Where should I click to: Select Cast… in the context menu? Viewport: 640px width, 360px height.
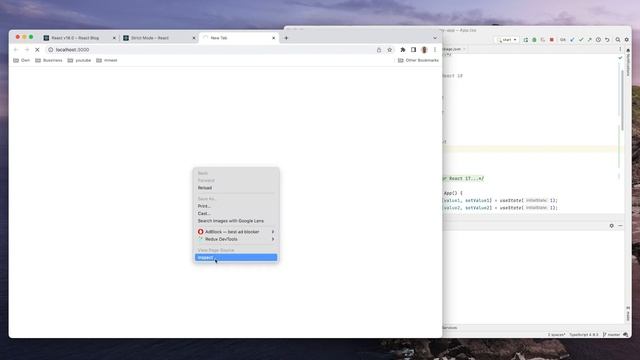[x=236, y=213]
